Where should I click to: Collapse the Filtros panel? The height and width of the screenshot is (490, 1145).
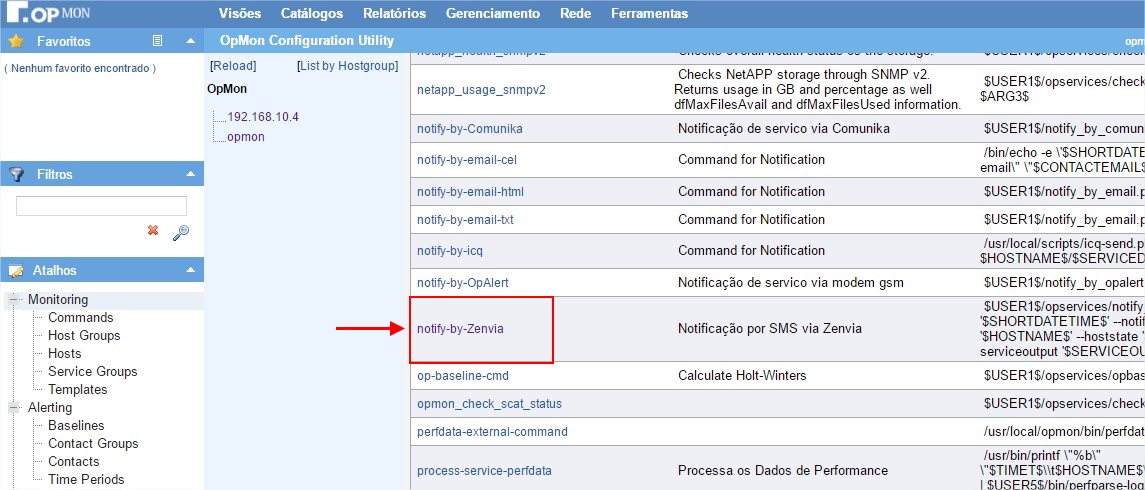click(x=190, y=174)
